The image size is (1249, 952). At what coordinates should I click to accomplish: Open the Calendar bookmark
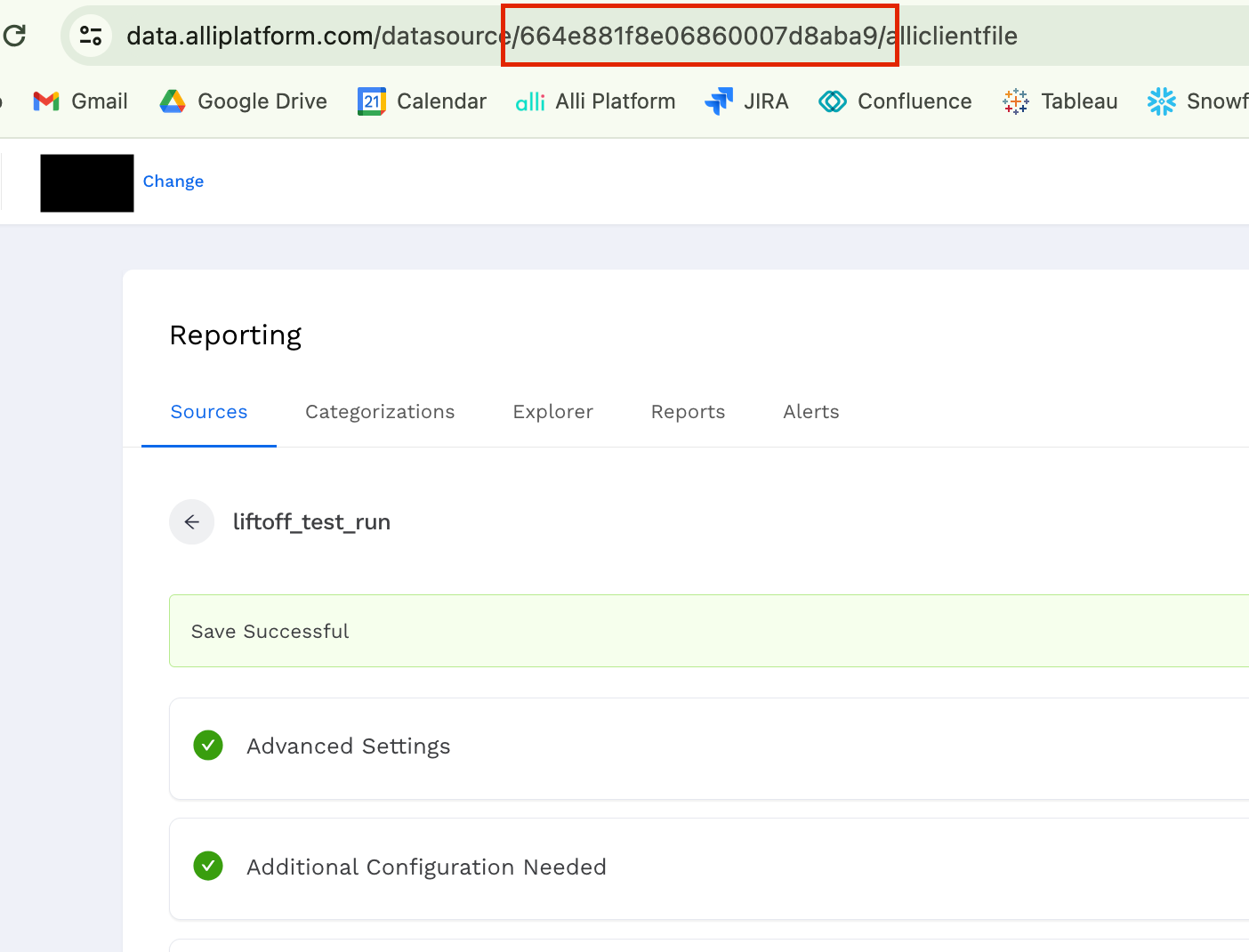[x=423, y=101]
